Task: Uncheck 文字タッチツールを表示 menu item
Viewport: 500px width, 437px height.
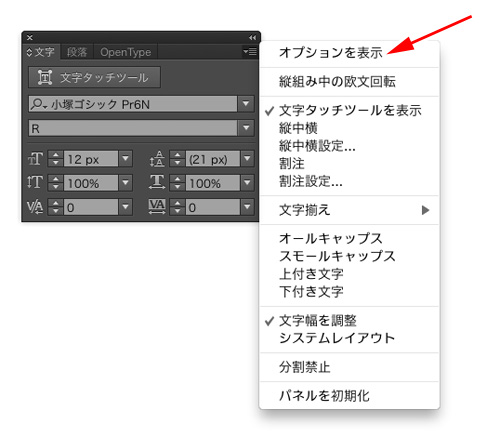Action: 349,111
